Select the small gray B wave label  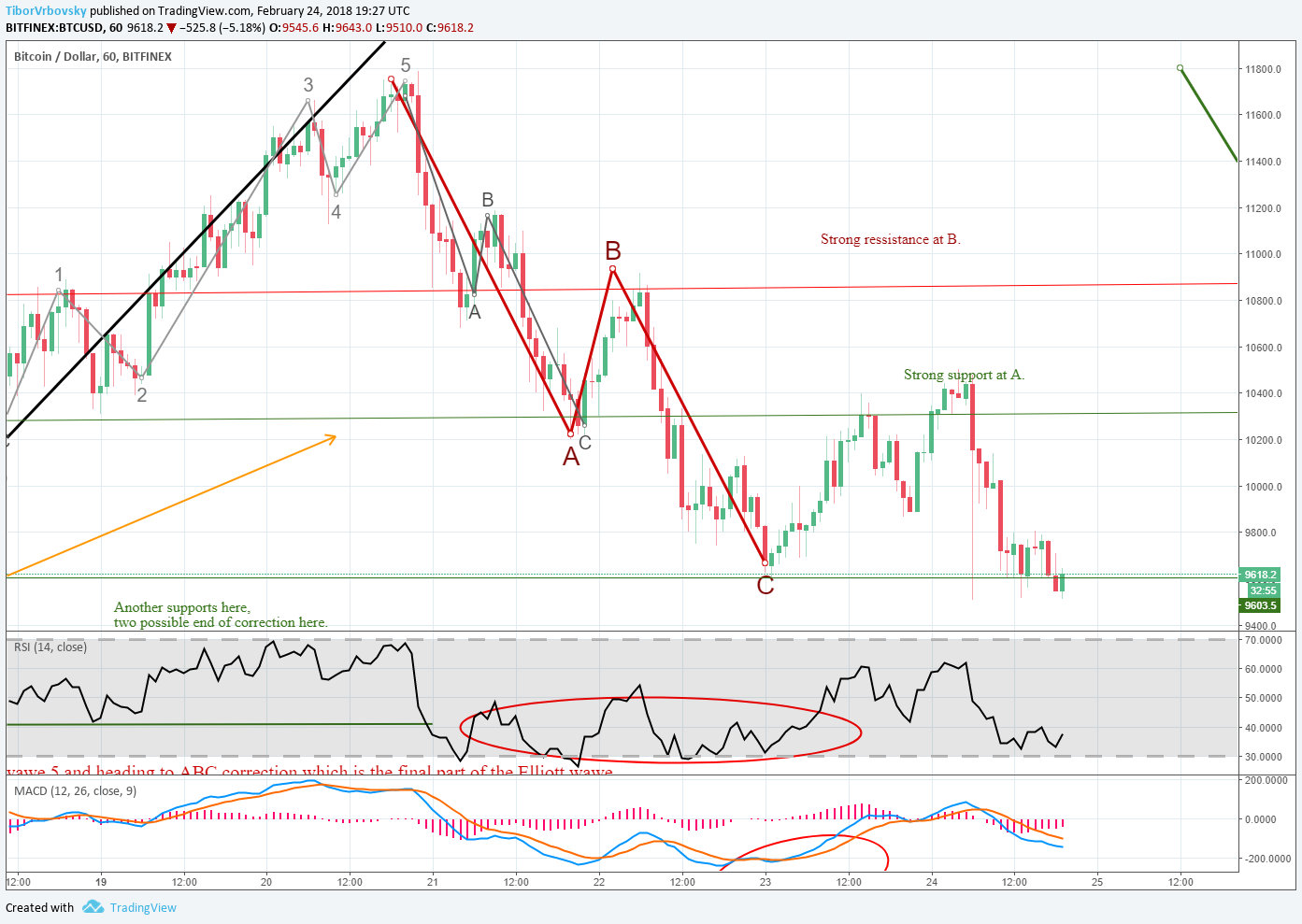488,200
